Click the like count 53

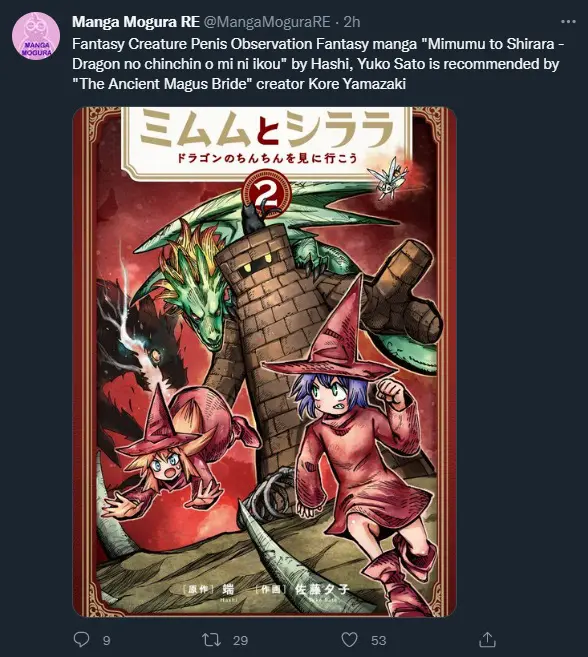pyautogui.click(x=378, y=641)
